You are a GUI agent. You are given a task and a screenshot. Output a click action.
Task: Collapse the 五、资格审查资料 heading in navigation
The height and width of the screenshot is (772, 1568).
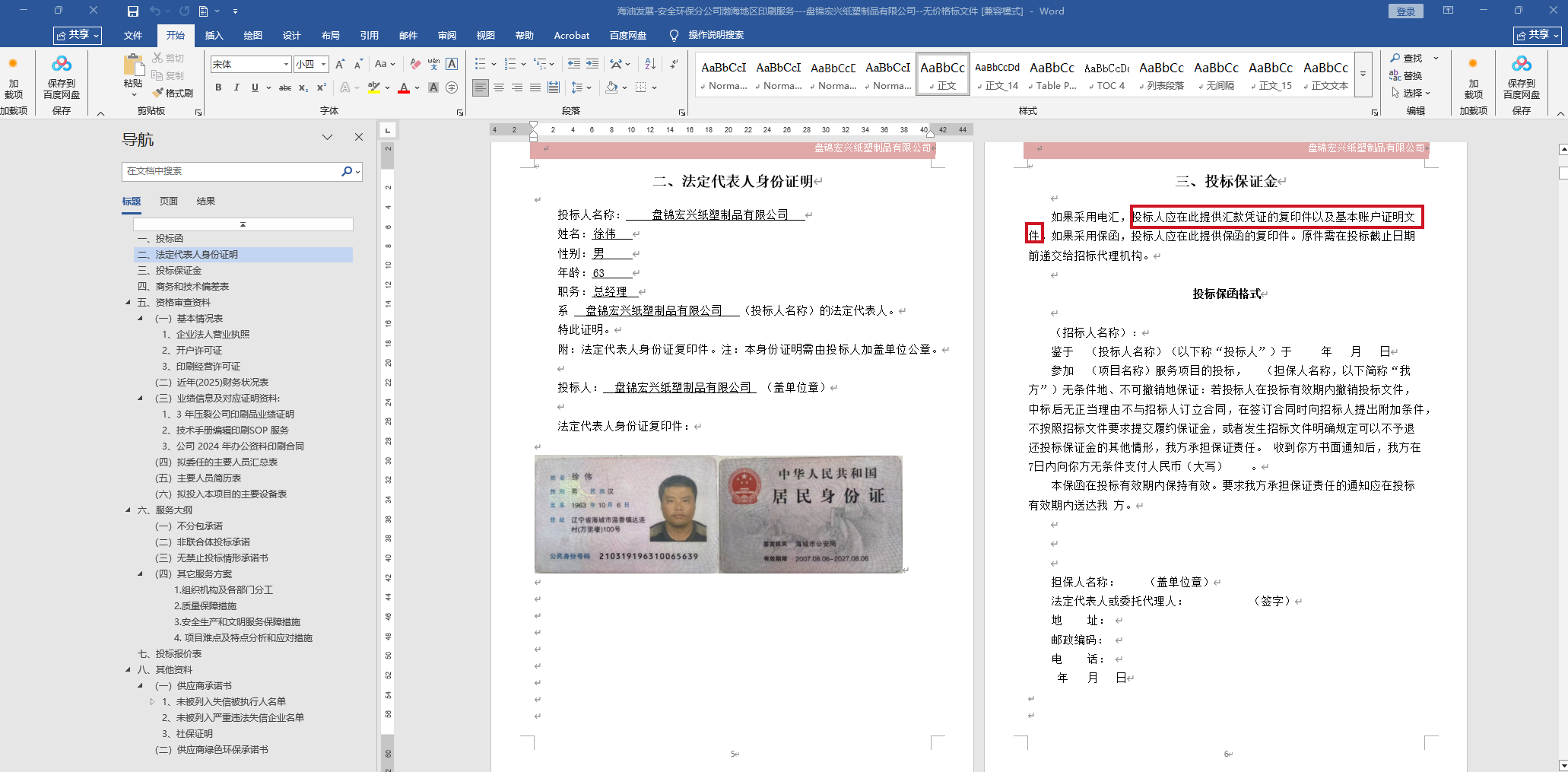click(129, 303)
